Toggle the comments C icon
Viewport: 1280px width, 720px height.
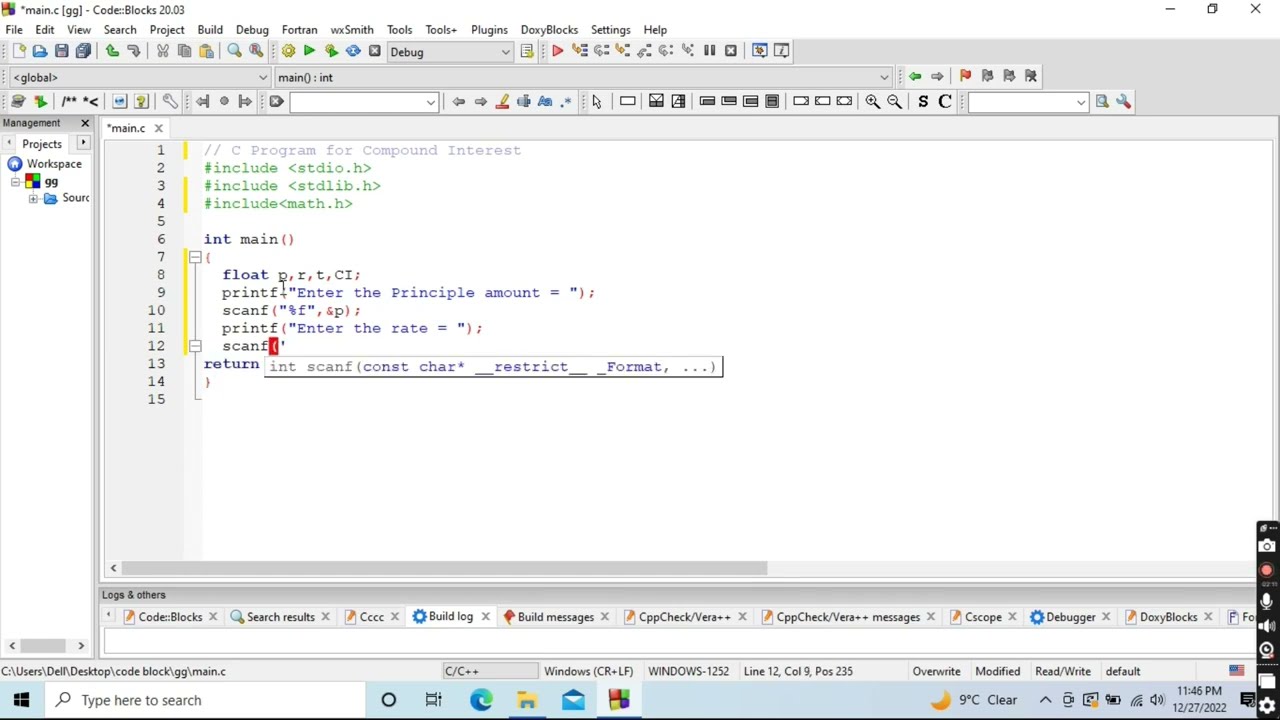pos(944,101)
